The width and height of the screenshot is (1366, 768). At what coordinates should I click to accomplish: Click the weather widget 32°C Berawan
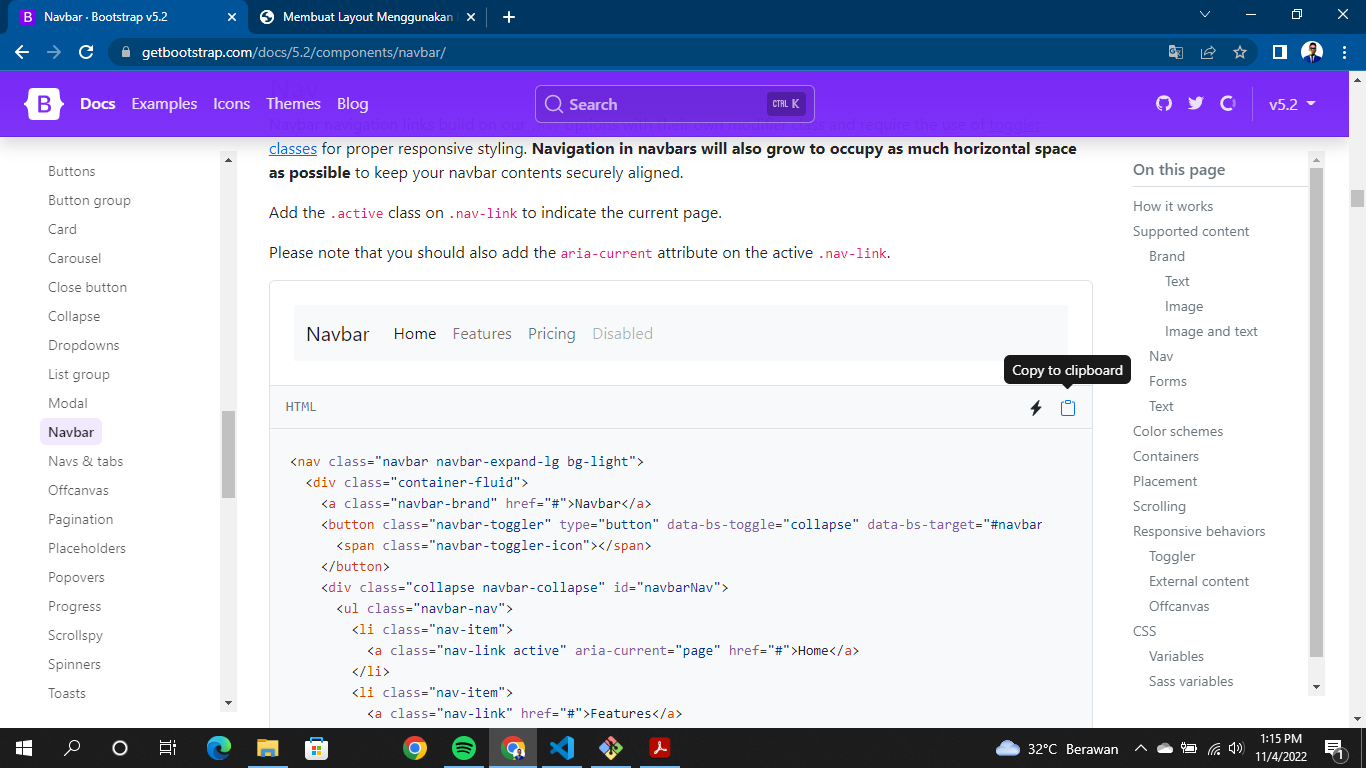click(x=1057, y=748)
